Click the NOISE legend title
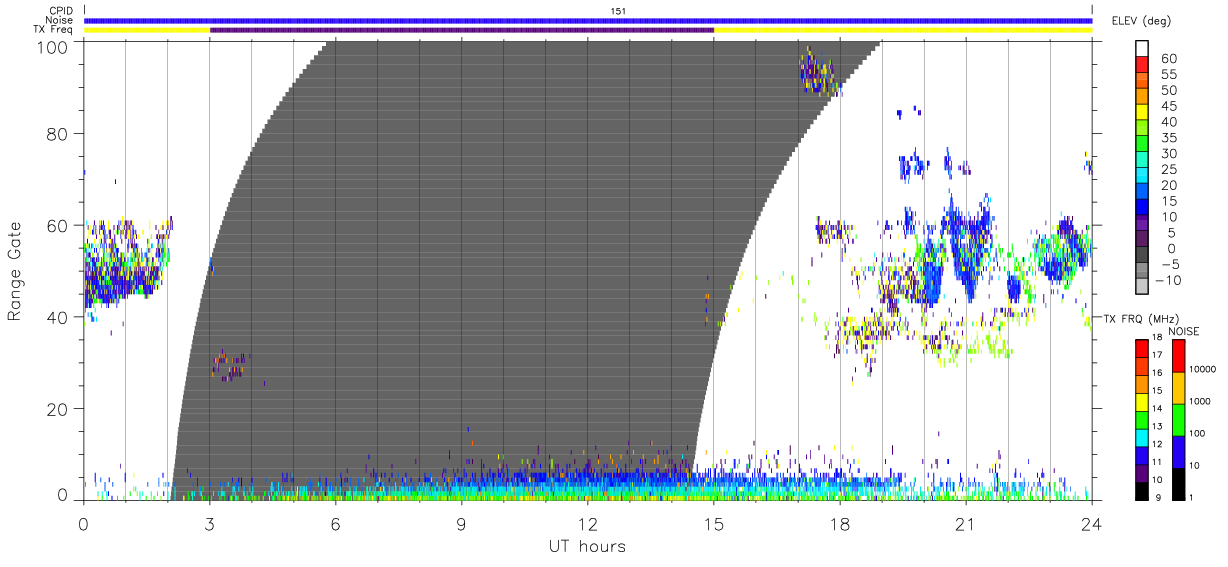Image resolution: width=1228 pixels, height=567 pixels. tap(1183, 331)
